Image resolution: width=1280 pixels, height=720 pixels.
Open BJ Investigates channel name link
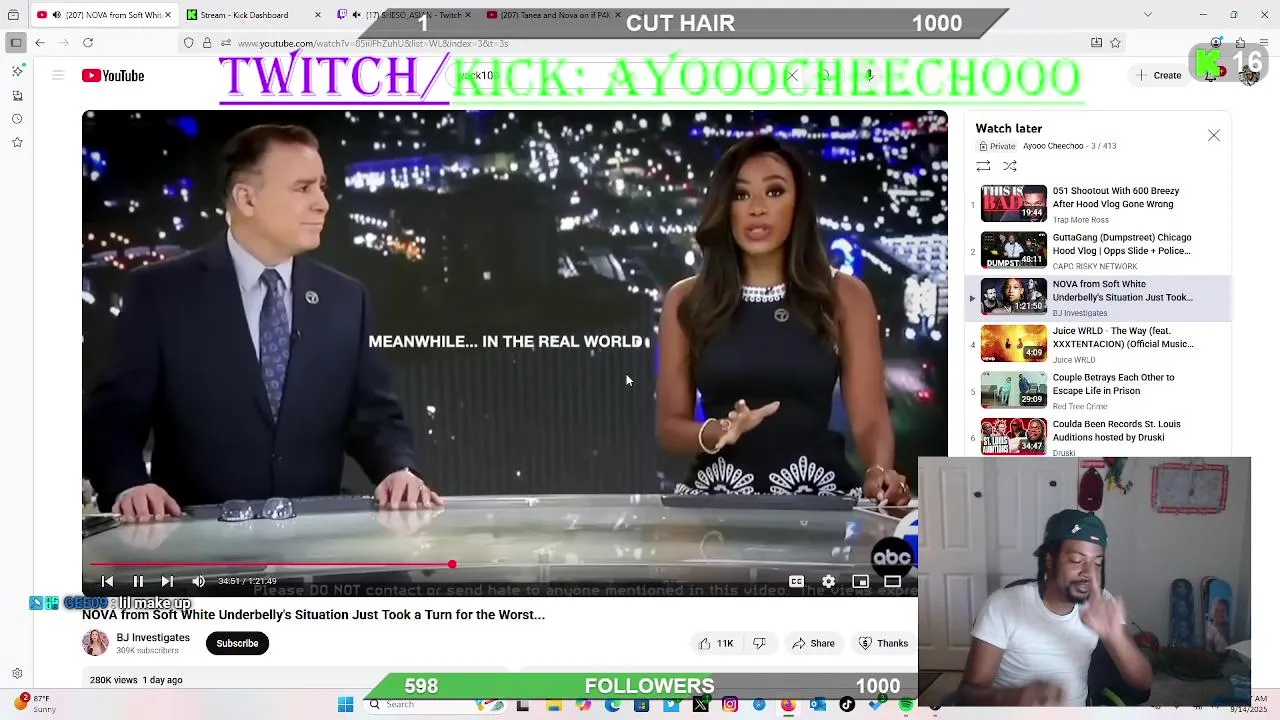tap(153, 637)
